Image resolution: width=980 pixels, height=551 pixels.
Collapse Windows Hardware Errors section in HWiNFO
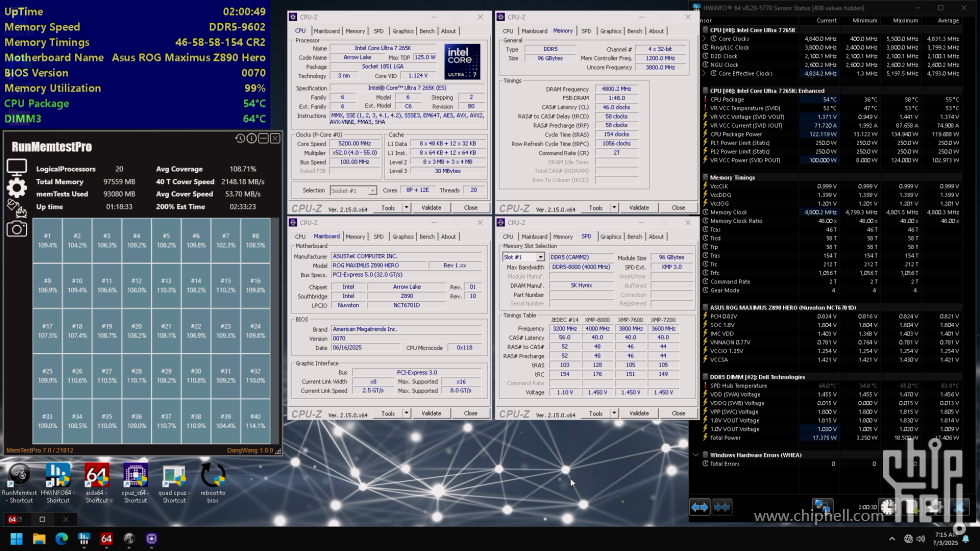(x=696, y=455)
